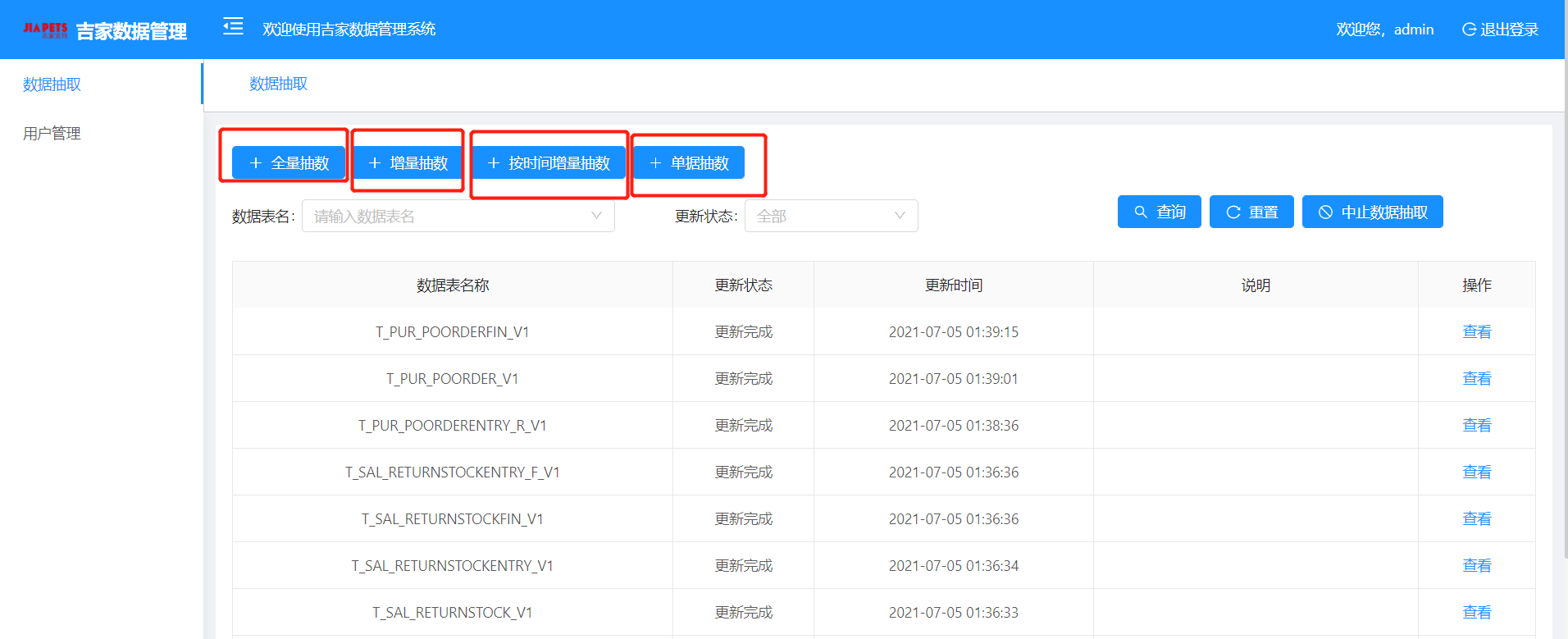Click the 全量抽数 button
Screen dimensions: 1568x639
pos(289,162)
